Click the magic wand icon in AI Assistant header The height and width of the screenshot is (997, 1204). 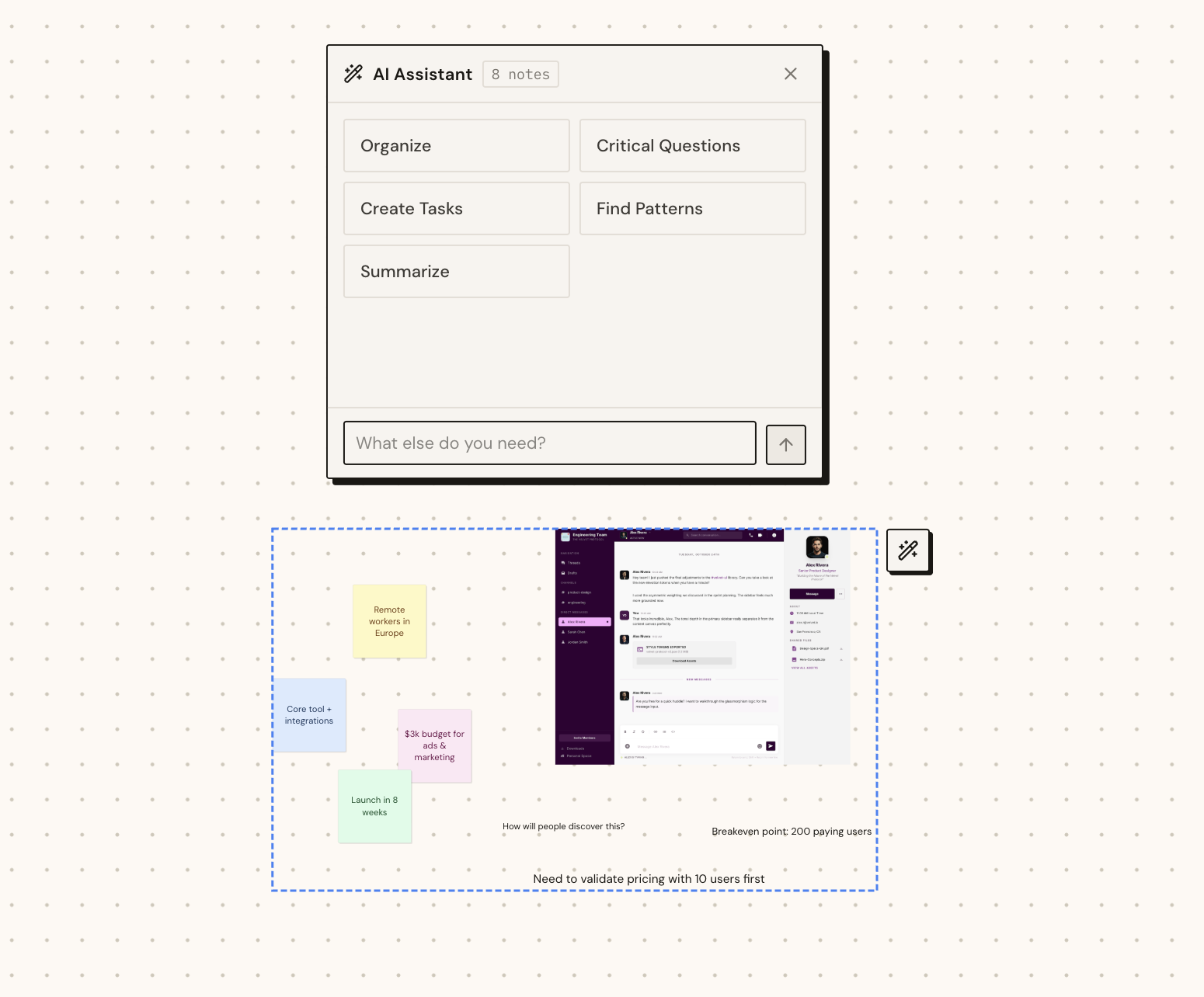pyautogui.click(x=353, y=74)
